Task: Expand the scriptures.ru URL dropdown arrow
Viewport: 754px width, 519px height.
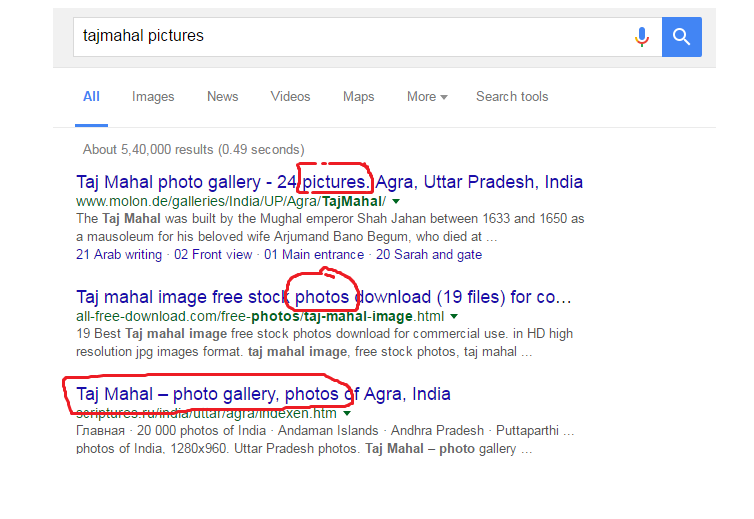Action: pyautogui.click(x=347, y=413)
